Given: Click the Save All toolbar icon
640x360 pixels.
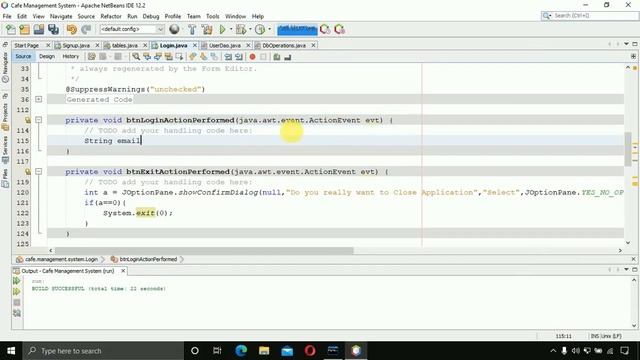Looking at the screenshot, I should coord(53,29).
